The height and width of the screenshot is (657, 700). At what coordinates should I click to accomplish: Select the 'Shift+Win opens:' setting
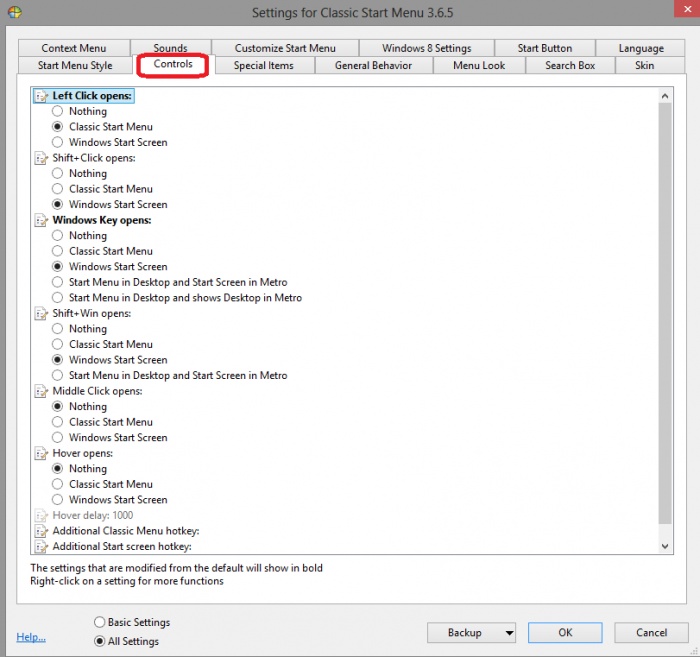click(x=92, y=314)
